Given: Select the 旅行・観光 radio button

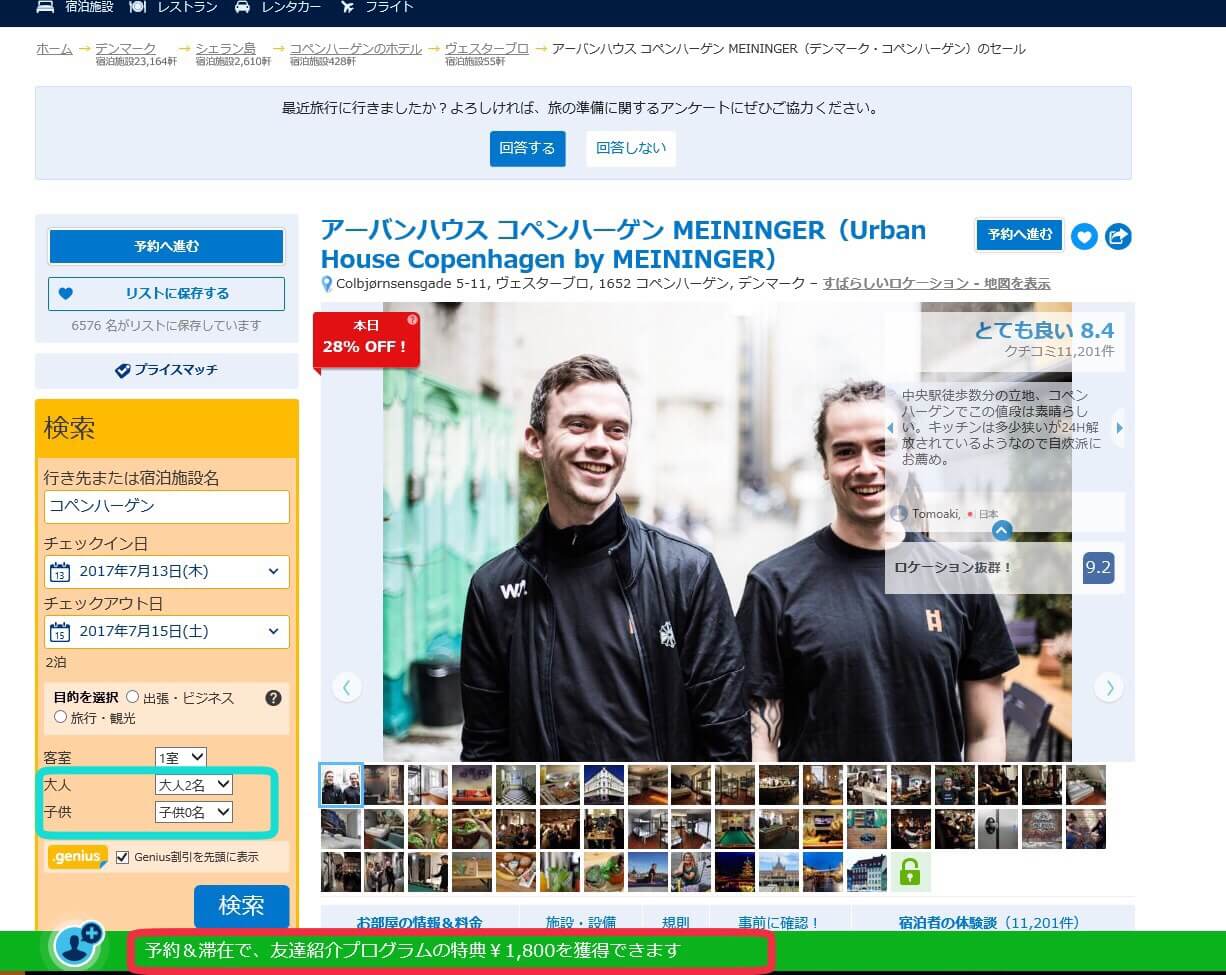Looking at the screenshot, I should click(61, 717).
